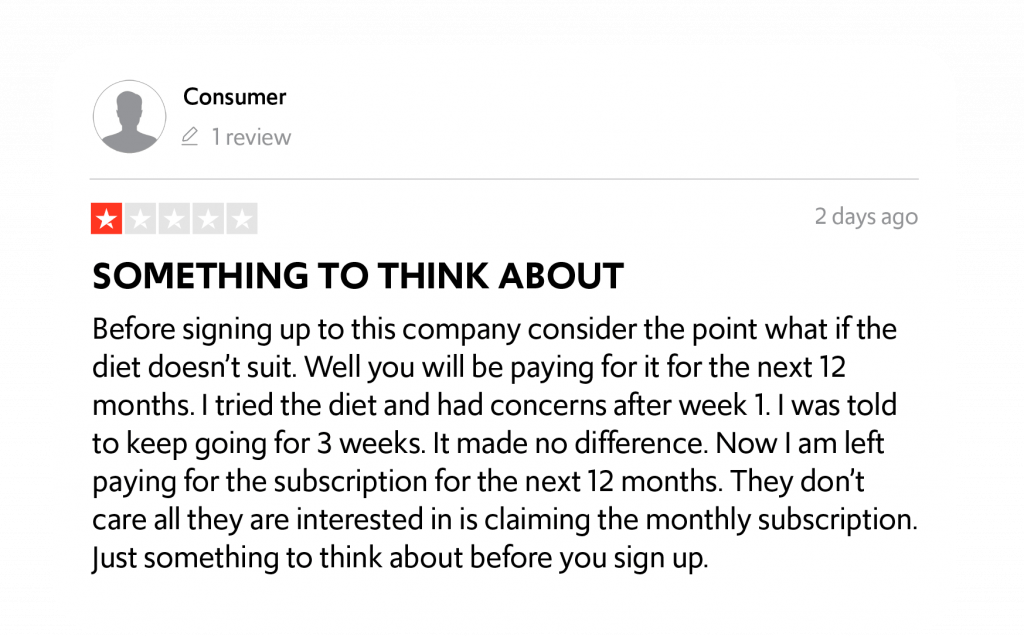Screen dimensions: 1024x637
Task: Select the fourth grey star
Action: (208, 218)
